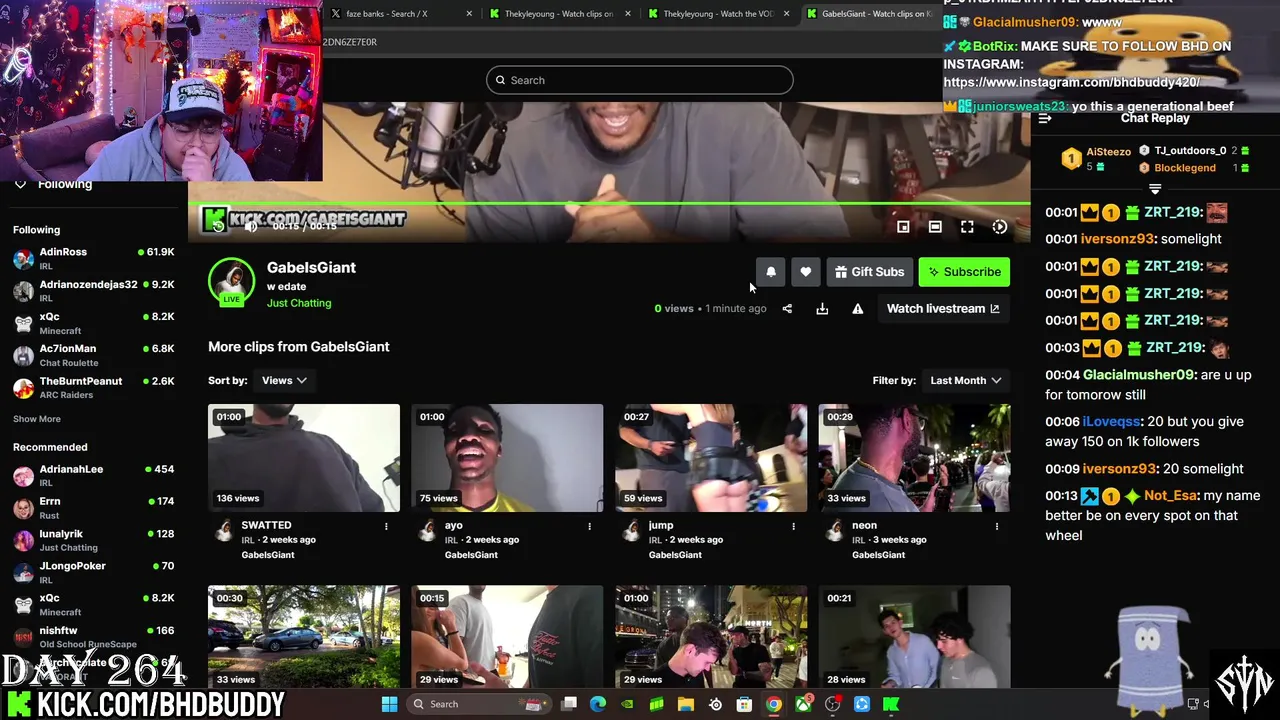Image resolution: width=1280 pixels, height=720 pixels.
Task: Close the Thekyleyoung Watch the VOD tab
Action: [x=786, y=14]
